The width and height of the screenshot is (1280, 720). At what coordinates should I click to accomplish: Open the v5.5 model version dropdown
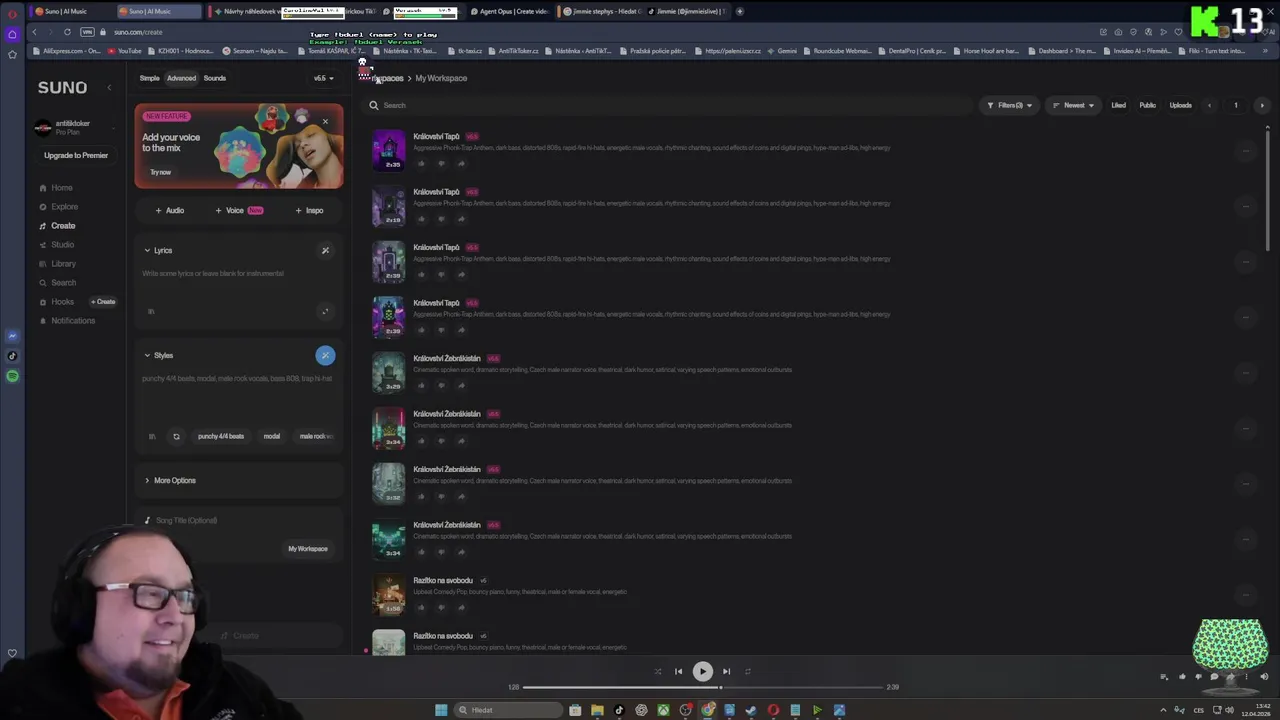(323, 78)
